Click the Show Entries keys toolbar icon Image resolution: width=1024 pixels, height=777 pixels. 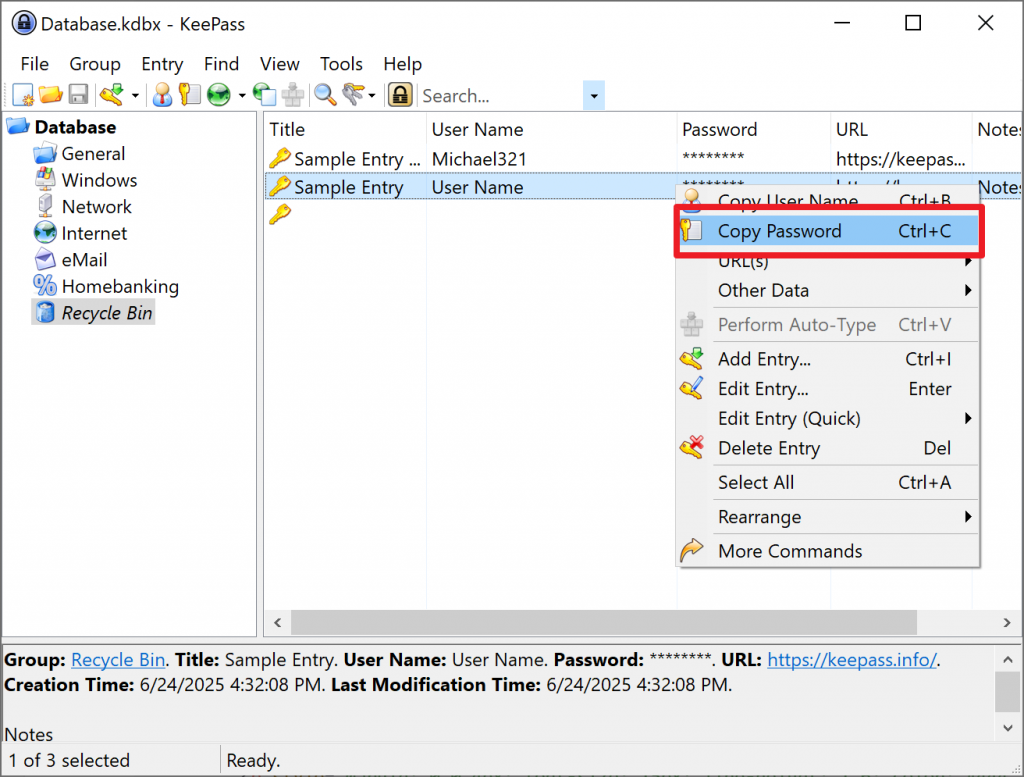[x=353, y=95]
